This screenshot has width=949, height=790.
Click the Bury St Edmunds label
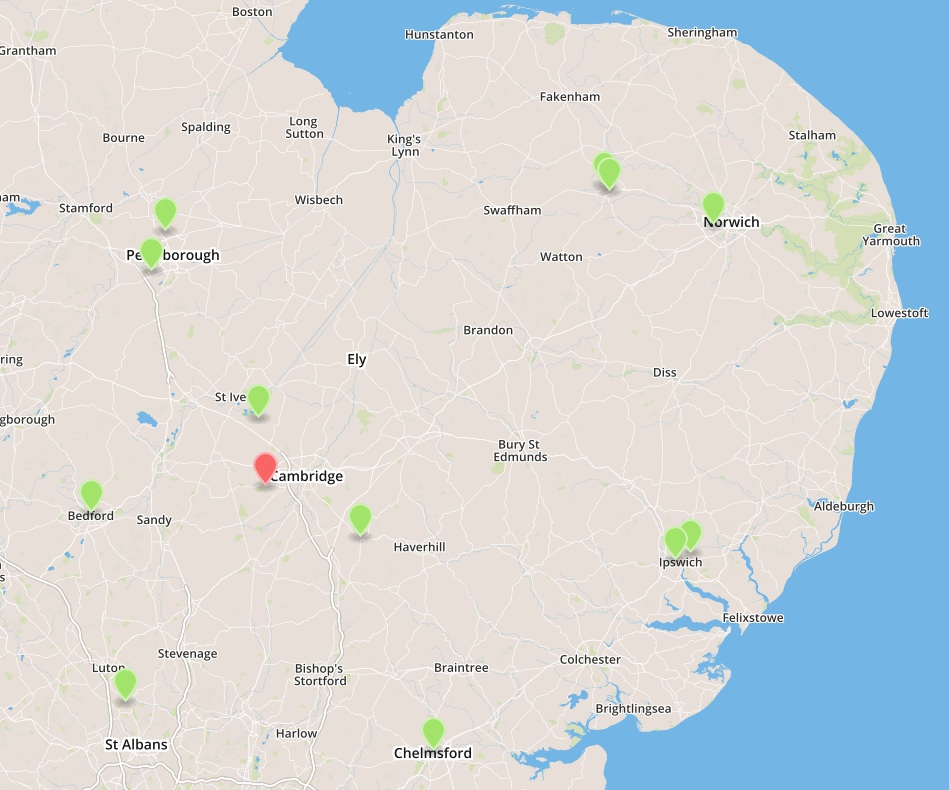520,451
